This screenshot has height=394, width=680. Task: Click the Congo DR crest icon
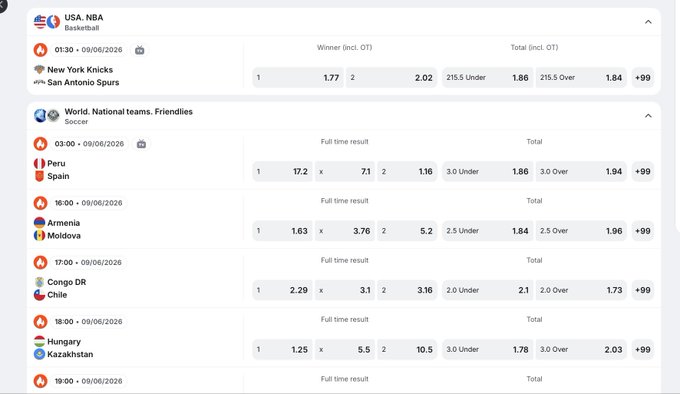point(39,282)
